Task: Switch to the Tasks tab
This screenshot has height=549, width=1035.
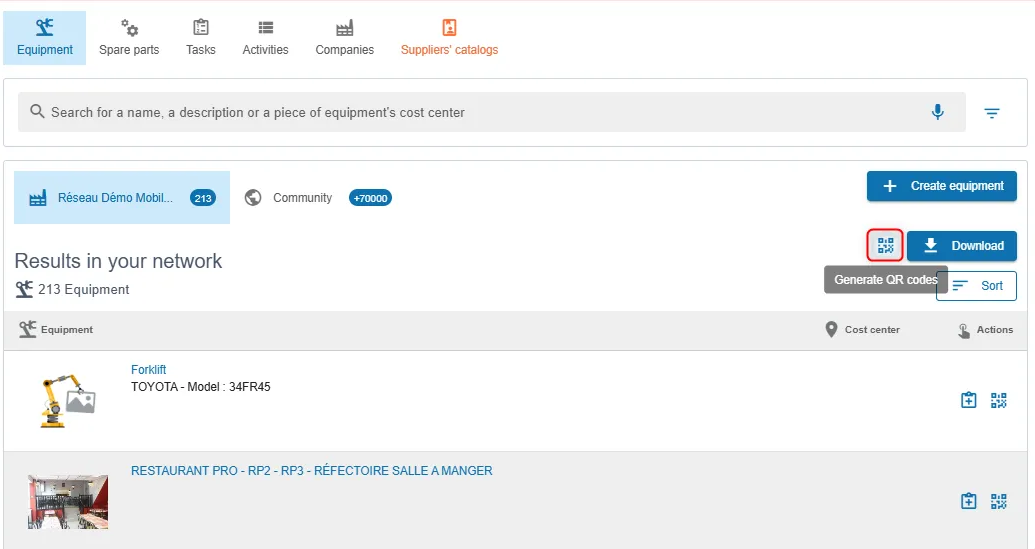Action: click(201, 38)
